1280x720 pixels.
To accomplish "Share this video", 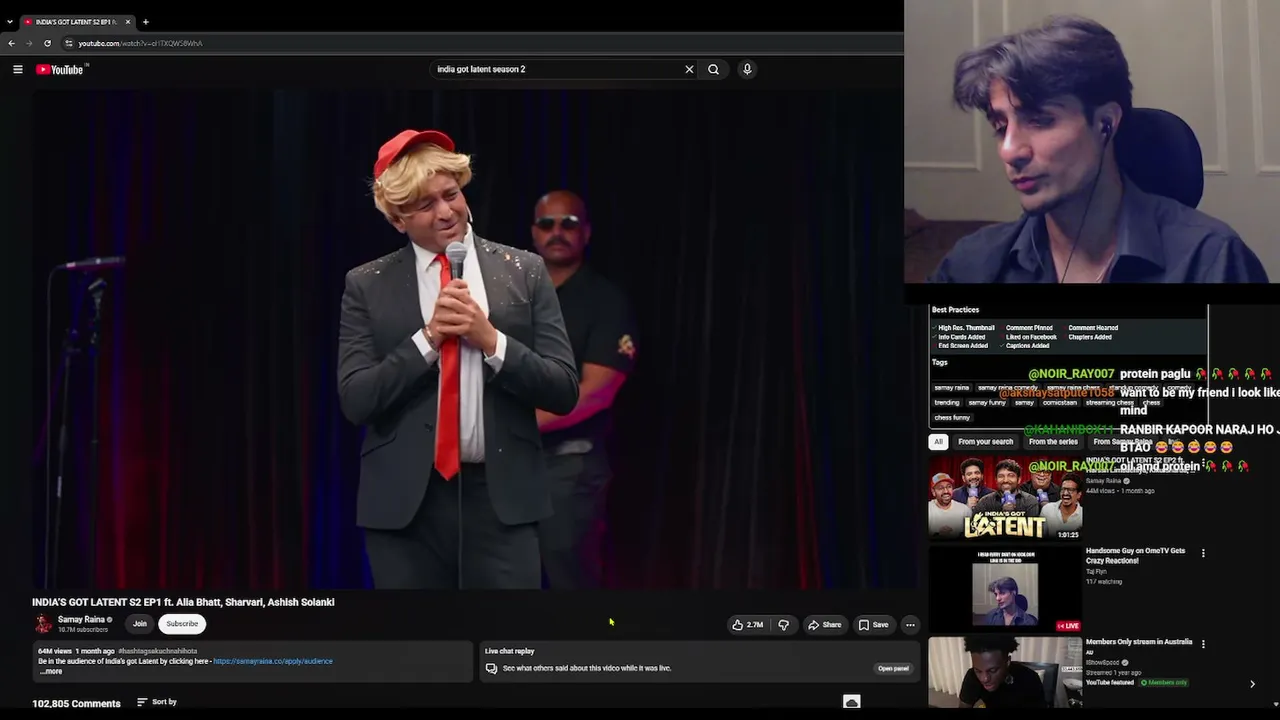I will 825,625.
